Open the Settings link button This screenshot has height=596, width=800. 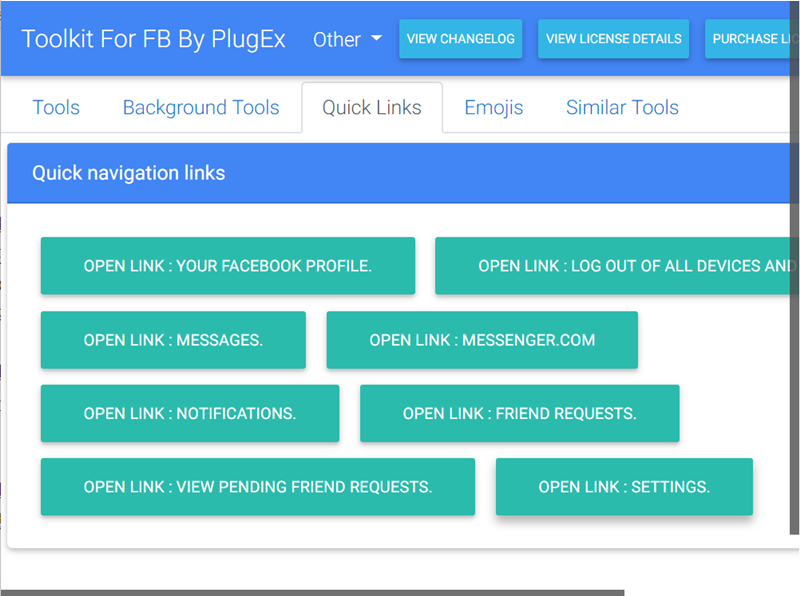click(x=624, y=487)
